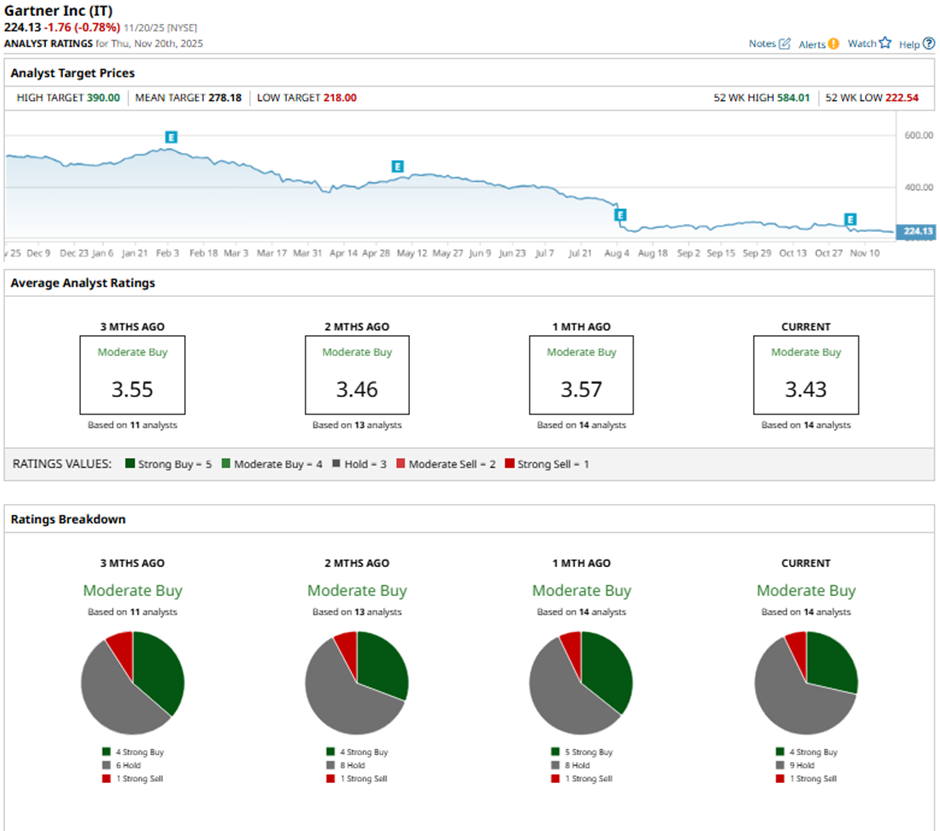Click the 'Based on 11 analysts' text under 3.55
The image size is (940, 831).
132,425
